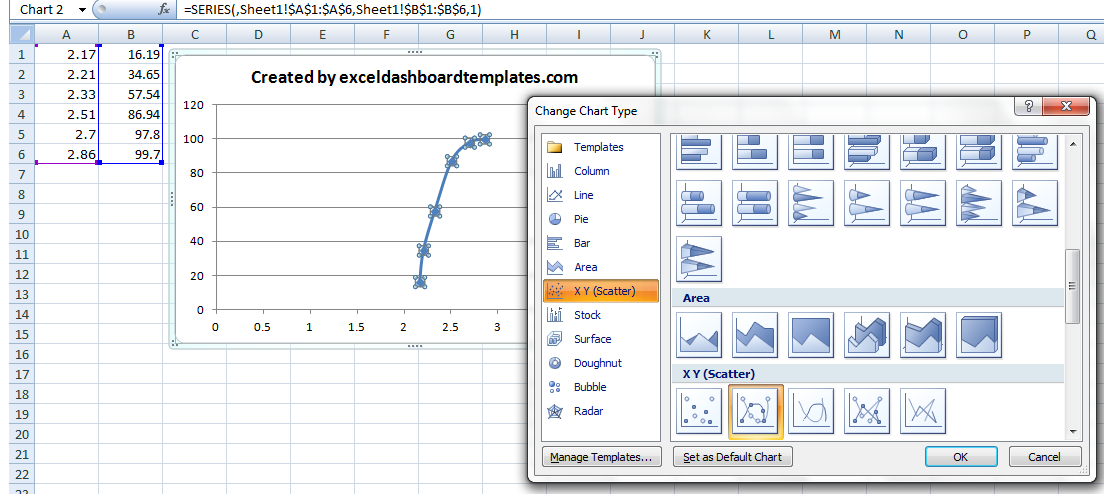Click Cancel in Change Chart Type
Screen dimensions: 1104x494
[1044, 457]
